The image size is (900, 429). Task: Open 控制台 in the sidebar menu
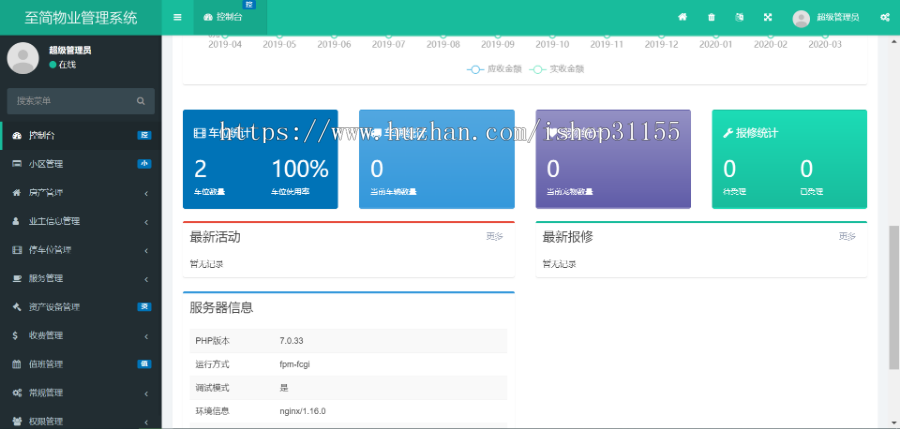[80, 136]
